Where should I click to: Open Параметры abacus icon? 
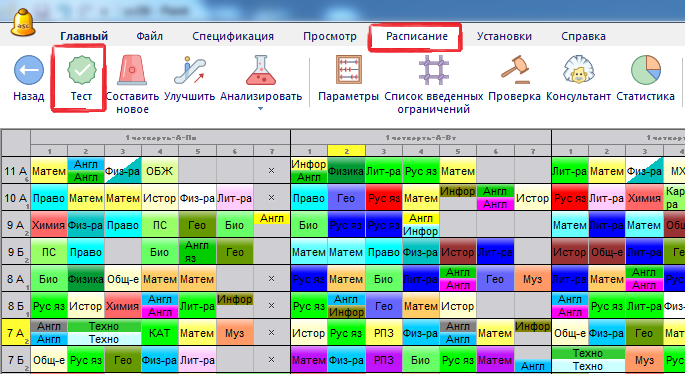click(348, 70)
